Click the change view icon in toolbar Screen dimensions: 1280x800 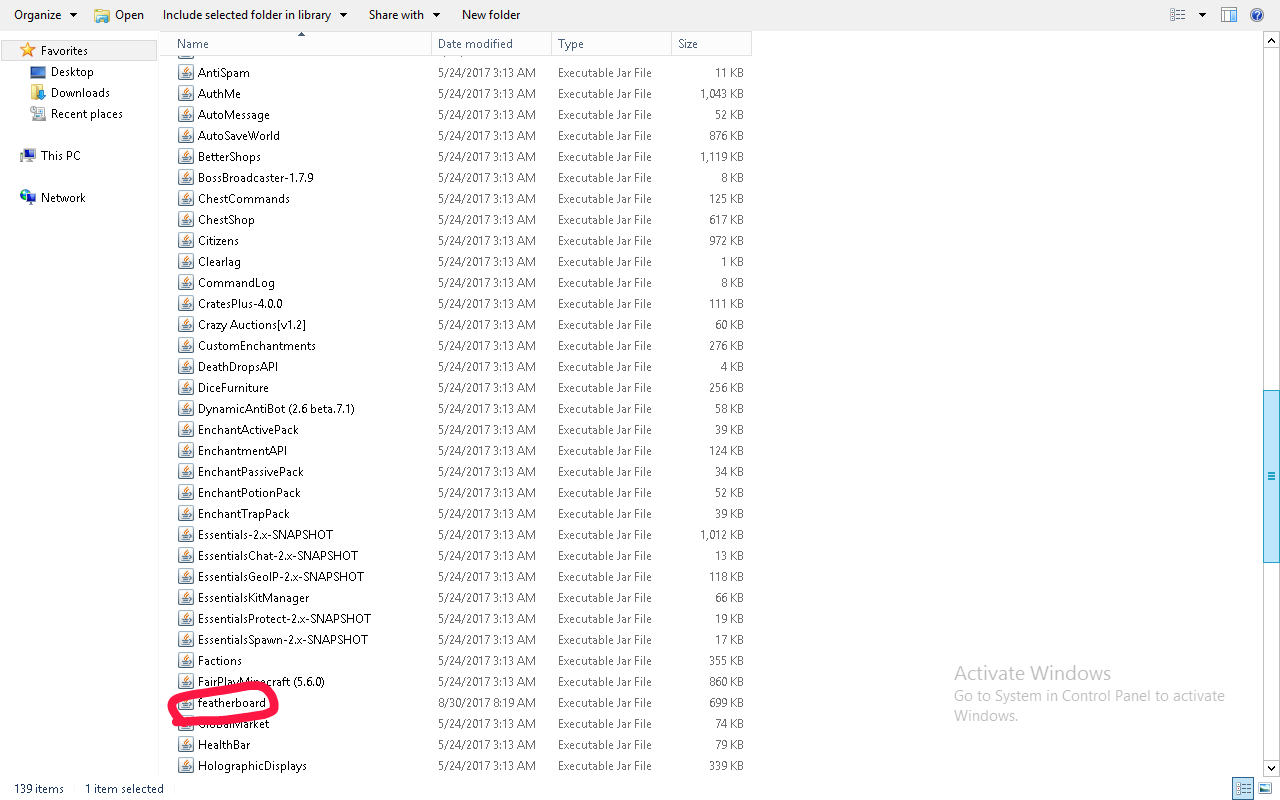[x=1178, y=15]
